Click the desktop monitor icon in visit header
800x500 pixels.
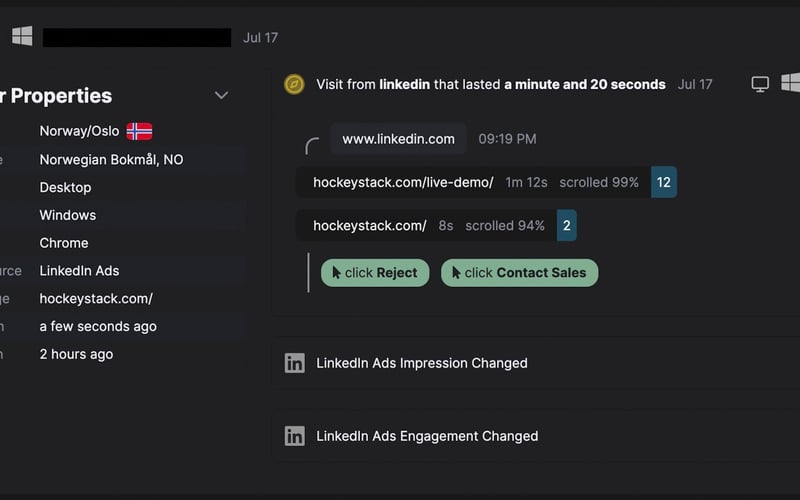[760, 84]
